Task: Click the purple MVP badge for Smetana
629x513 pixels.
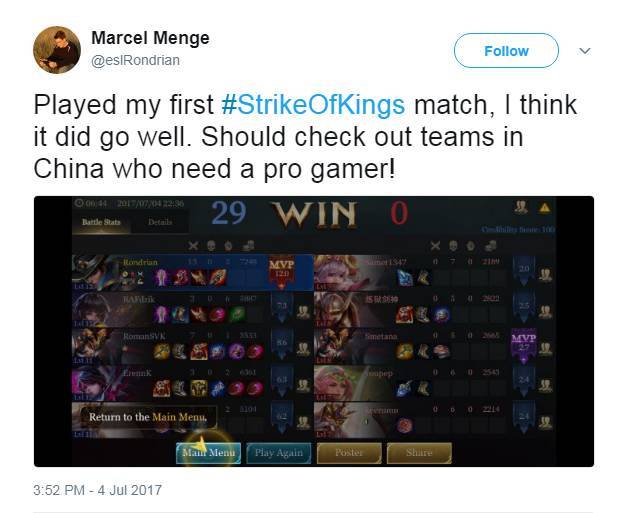Action: coord(523,346)
